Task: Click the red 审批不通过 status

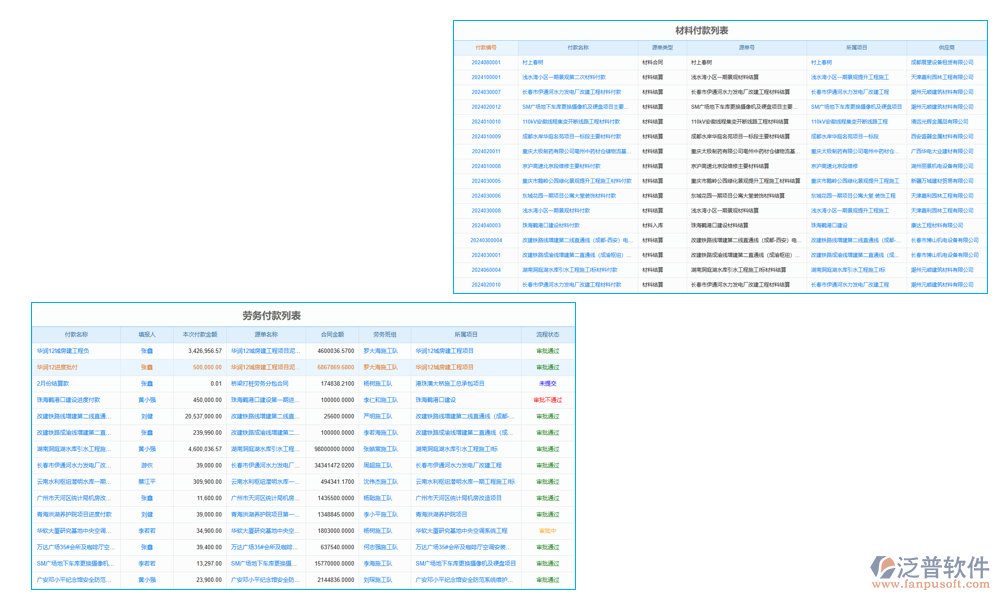Action: pyautogui.click(x=548, y=400)
